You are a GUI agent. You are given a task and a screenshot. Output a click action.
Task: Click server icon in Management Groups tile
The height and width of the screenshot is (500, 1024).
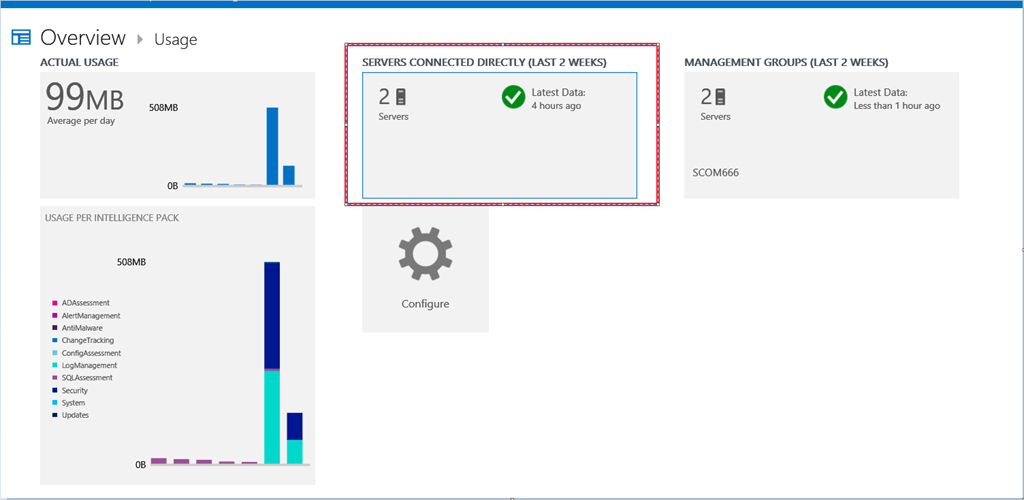(x=720, y=97)
